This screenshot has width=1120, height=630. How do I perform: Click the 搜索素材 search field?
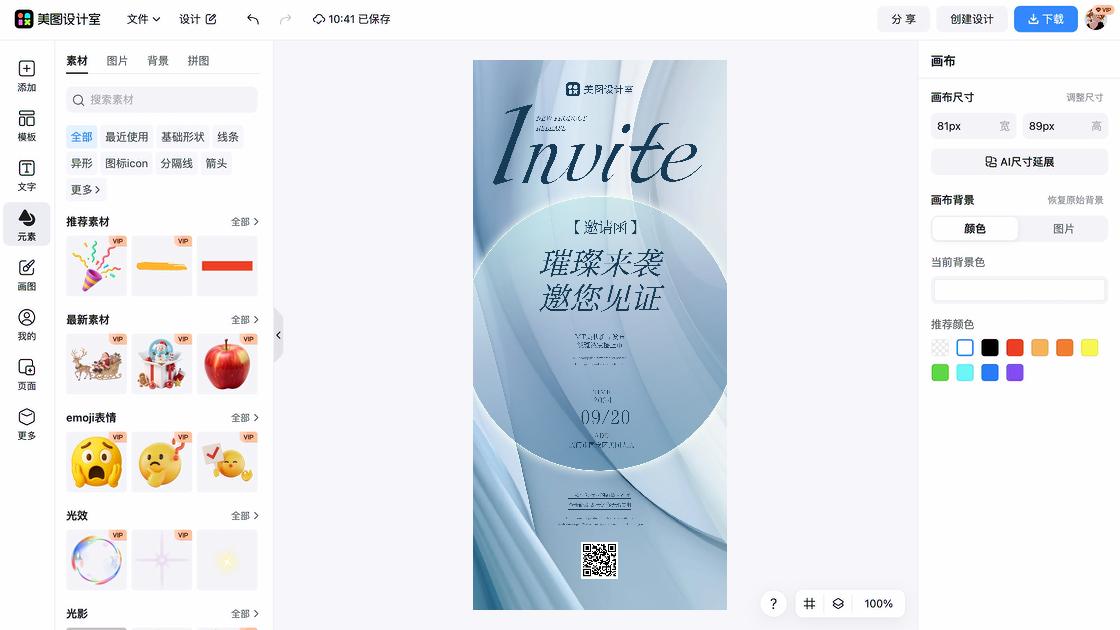[161, 100]
